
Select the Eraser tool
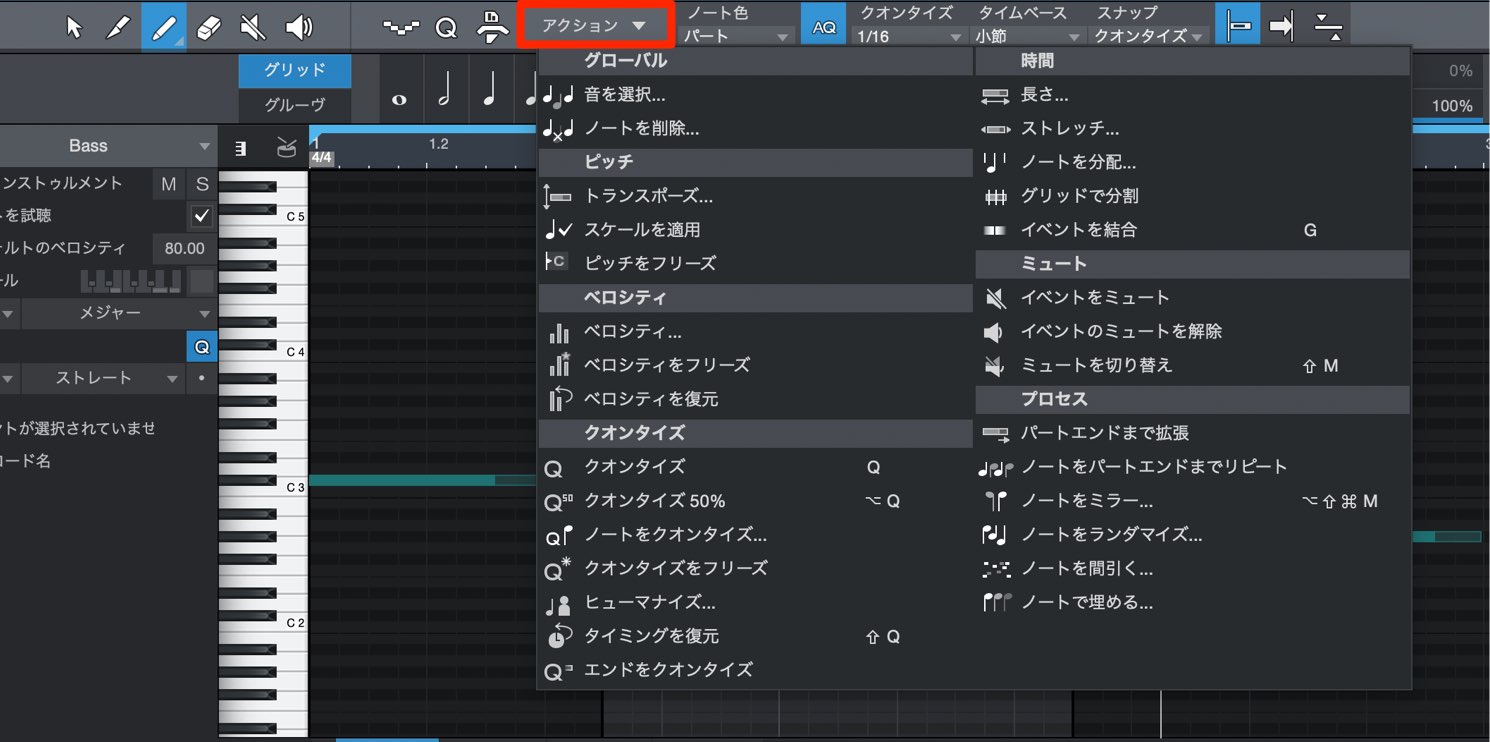208,27
